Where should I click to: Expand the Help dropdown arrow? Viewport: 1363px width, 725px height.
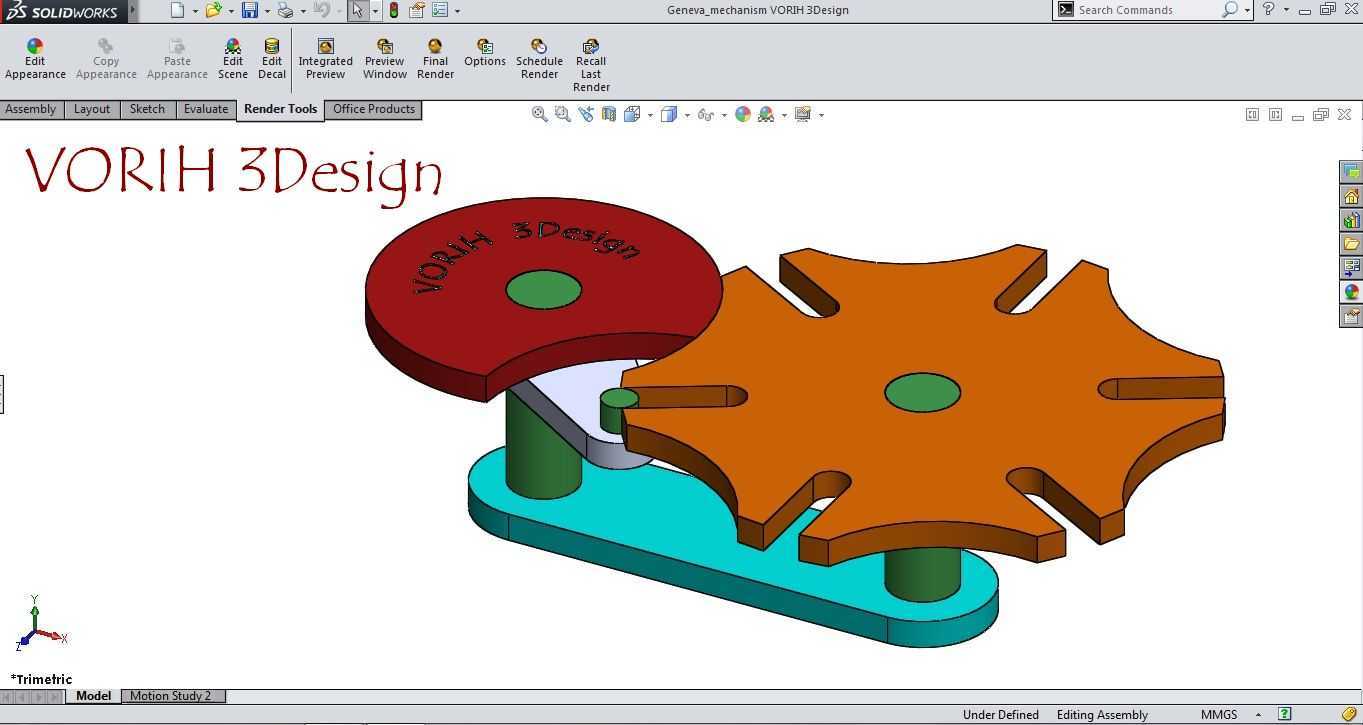[1285, 10]
